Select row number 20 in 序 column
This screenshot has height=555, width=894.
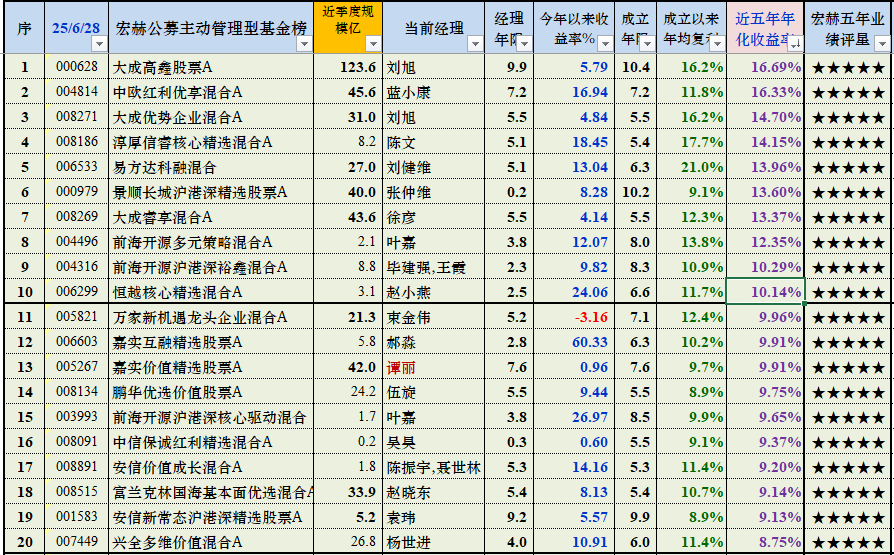(25, 542)
